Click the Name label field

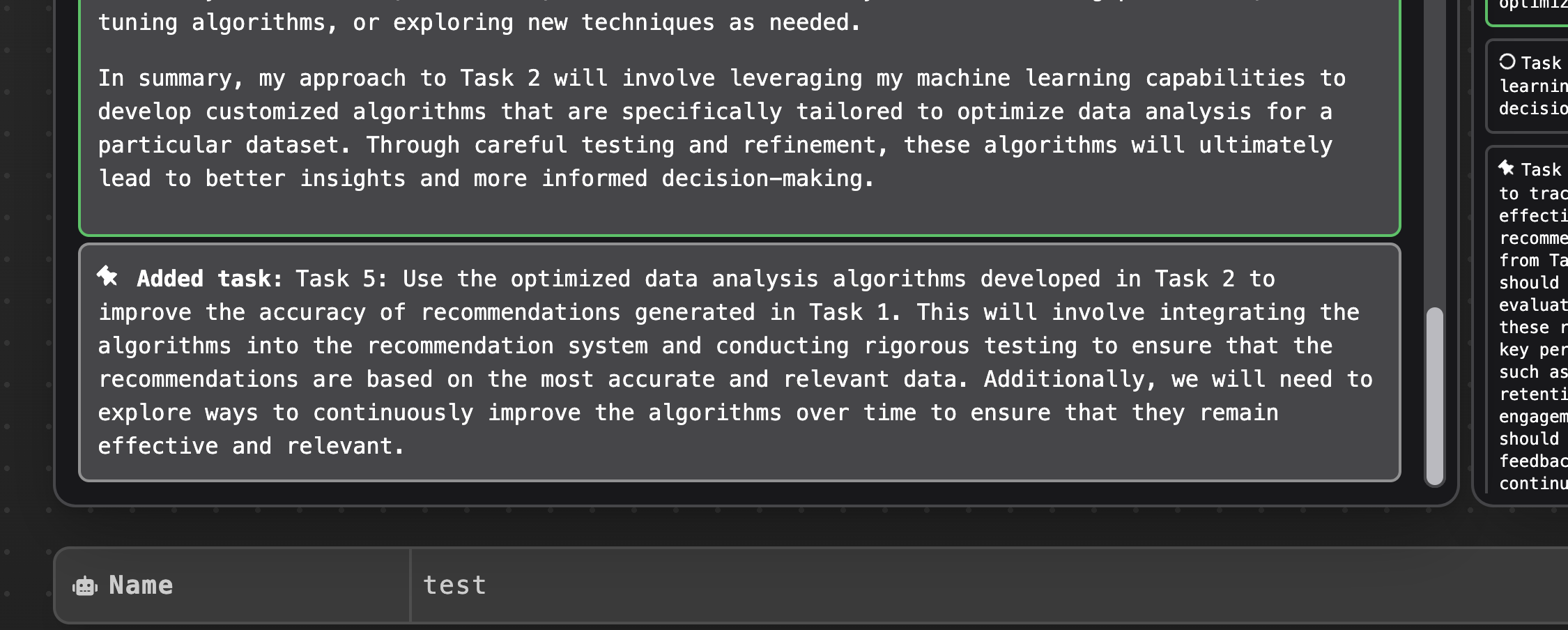tap(139, 585)
